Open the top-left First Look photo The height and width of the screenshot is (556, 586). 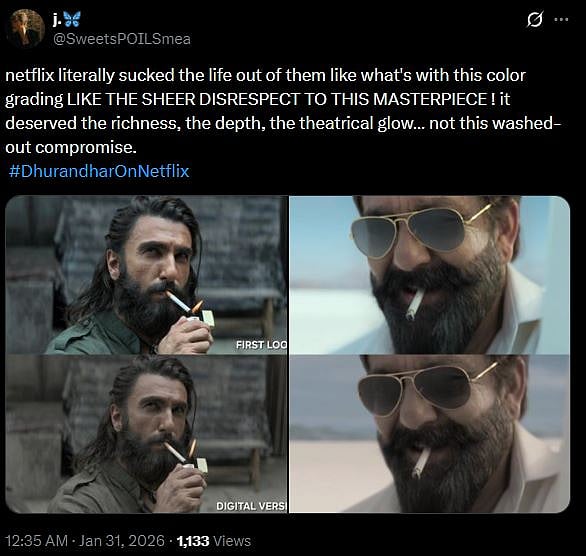[146, 275]
